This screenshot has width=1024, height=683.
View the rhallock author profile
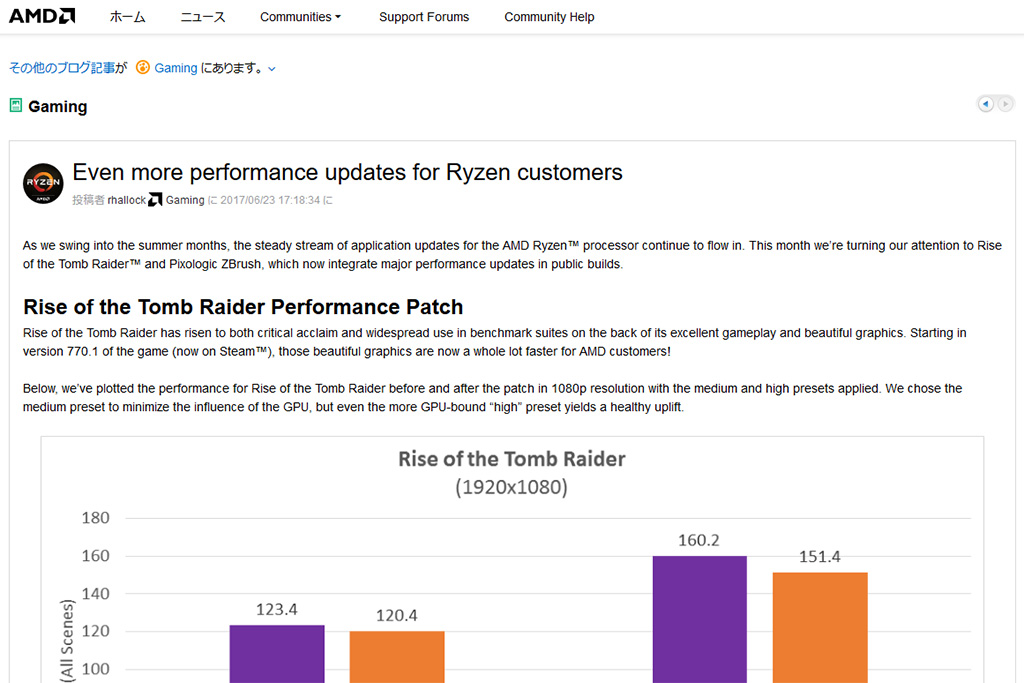[126, 200]
